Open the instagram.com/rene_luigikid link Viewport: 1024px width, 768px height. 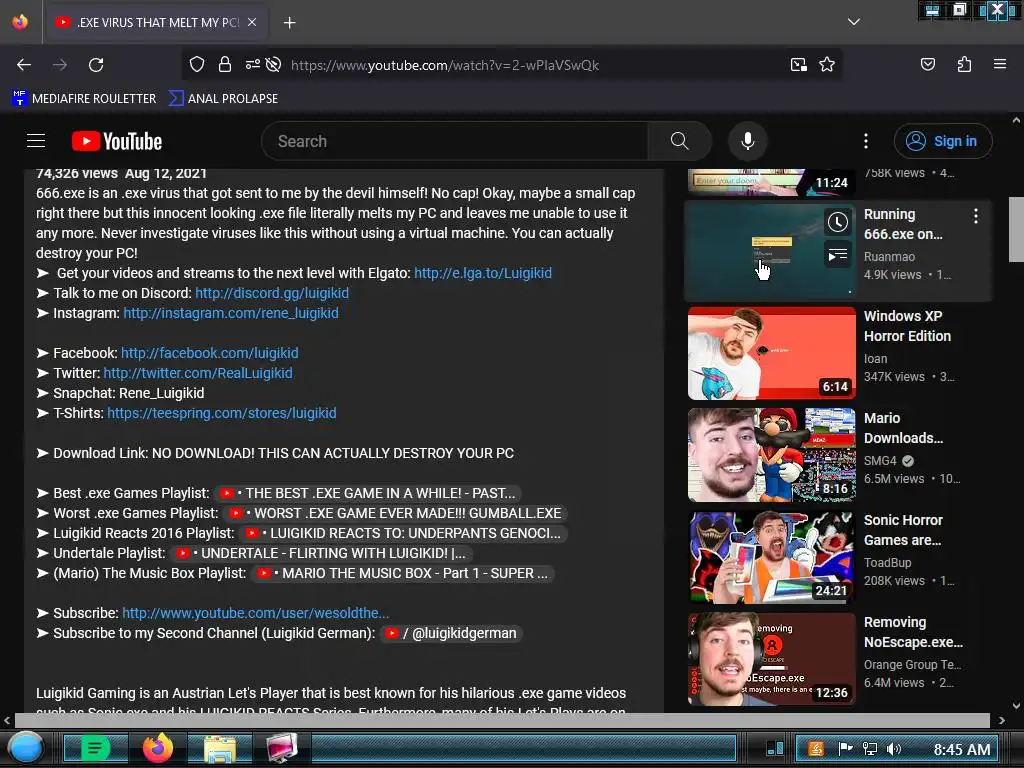(231, 313)
